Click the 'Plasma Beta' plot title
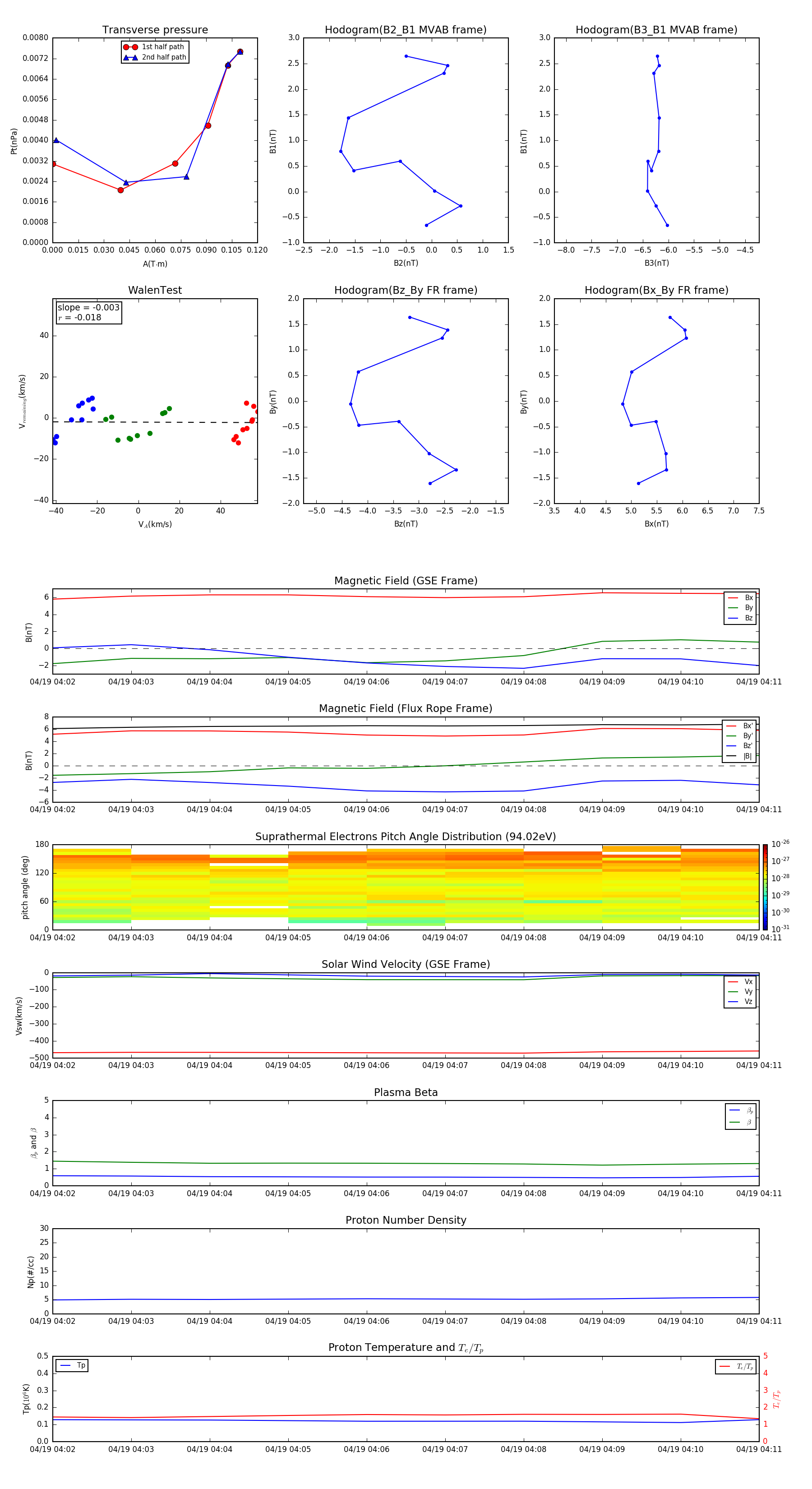The image size is (812, 1489). (x=406, y=1092)
